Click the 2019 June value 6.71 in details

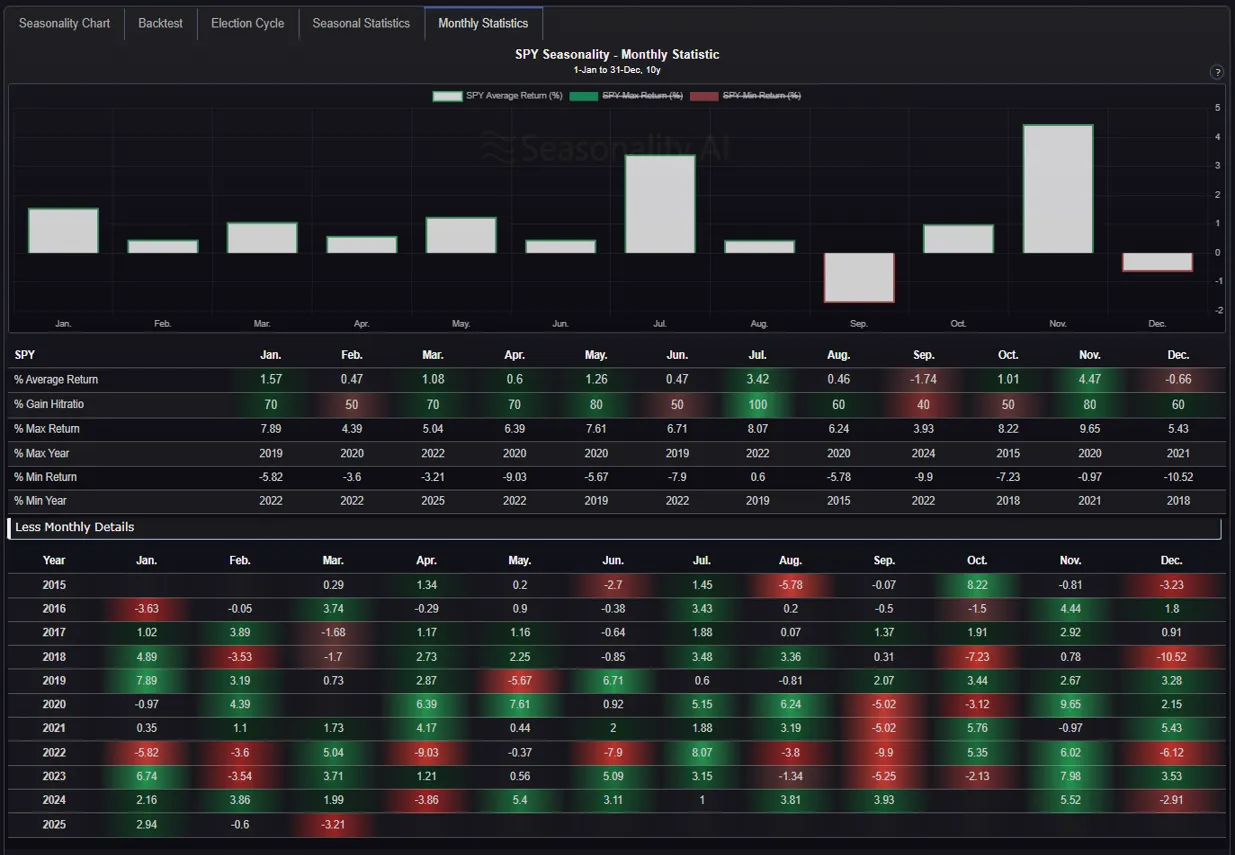[613, 681]
